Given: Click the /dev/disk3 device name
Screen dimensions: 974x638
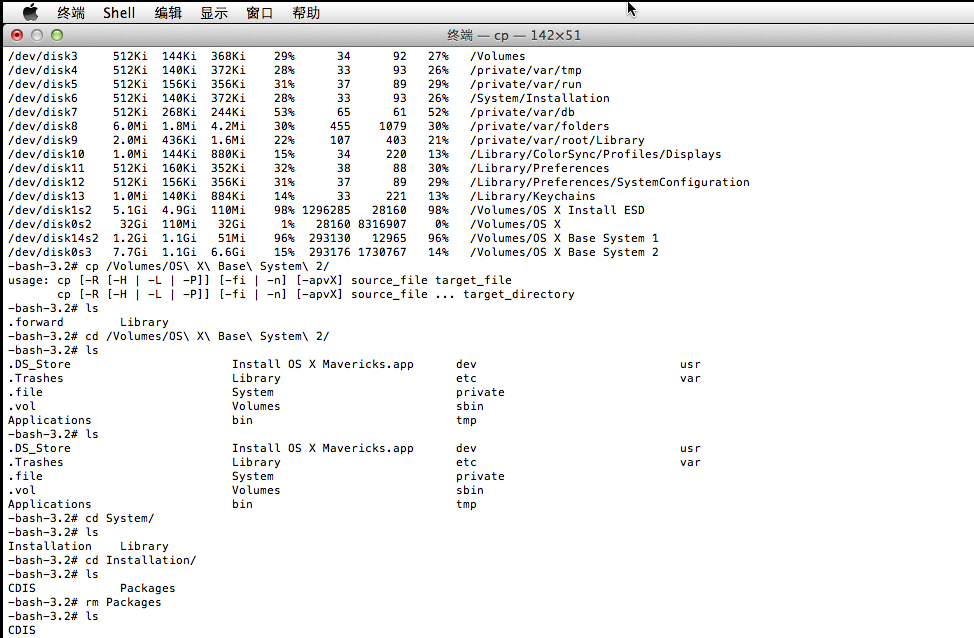Looking at the screenshot, I should pos(43,56).
